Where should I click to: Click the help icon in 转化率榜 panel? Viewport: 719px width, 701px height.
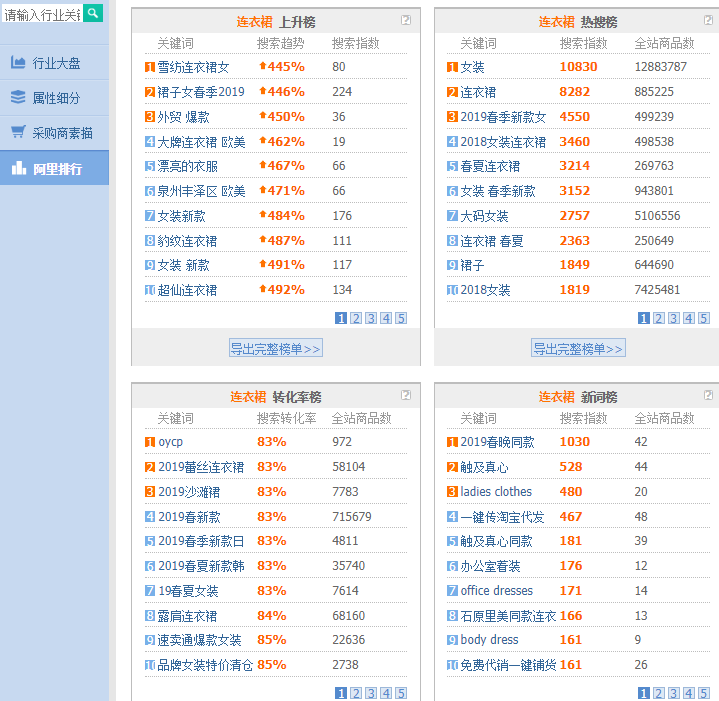[406, 395]
